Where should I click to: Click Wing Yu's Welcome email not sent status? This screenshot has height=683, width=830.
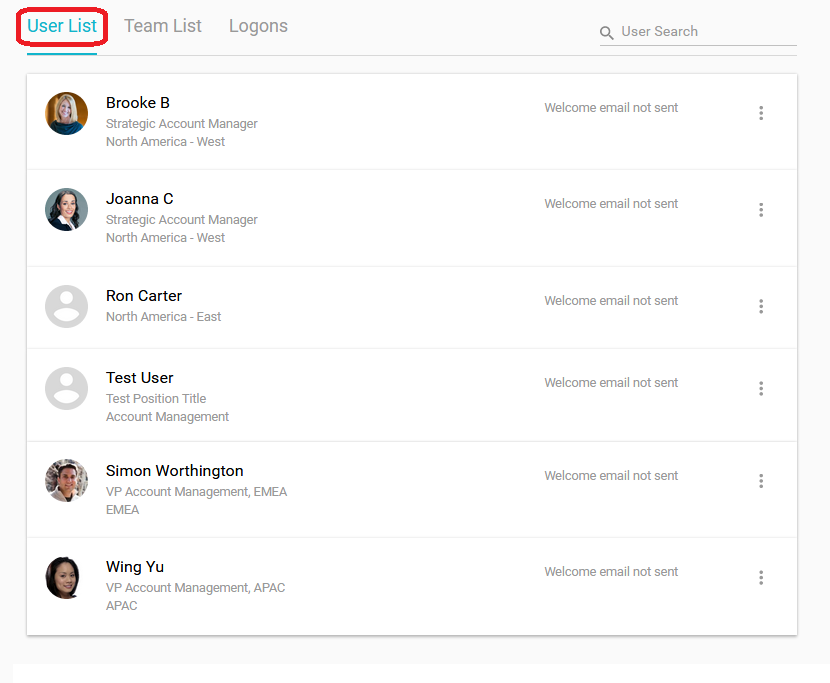[611, 572]
